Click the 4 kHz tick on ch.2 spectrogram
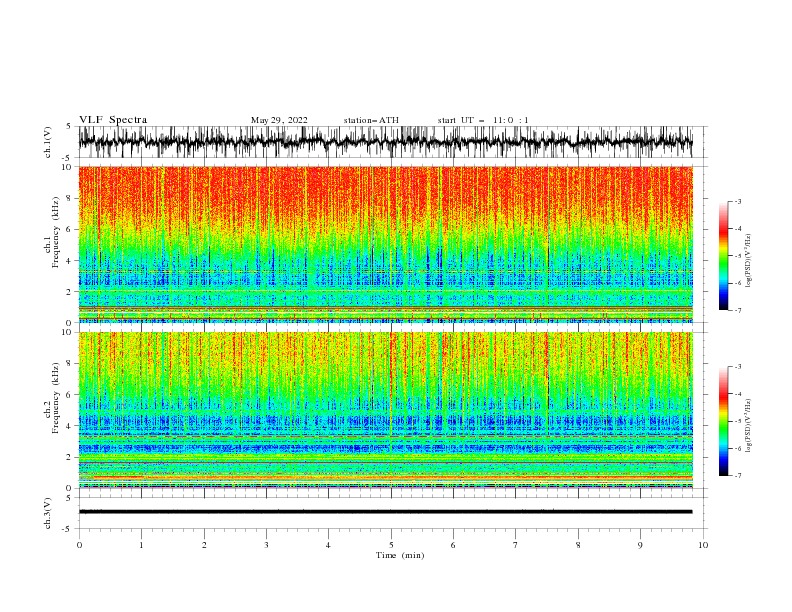This screenshot has width=792, height=612. click(x=70, y=426)
